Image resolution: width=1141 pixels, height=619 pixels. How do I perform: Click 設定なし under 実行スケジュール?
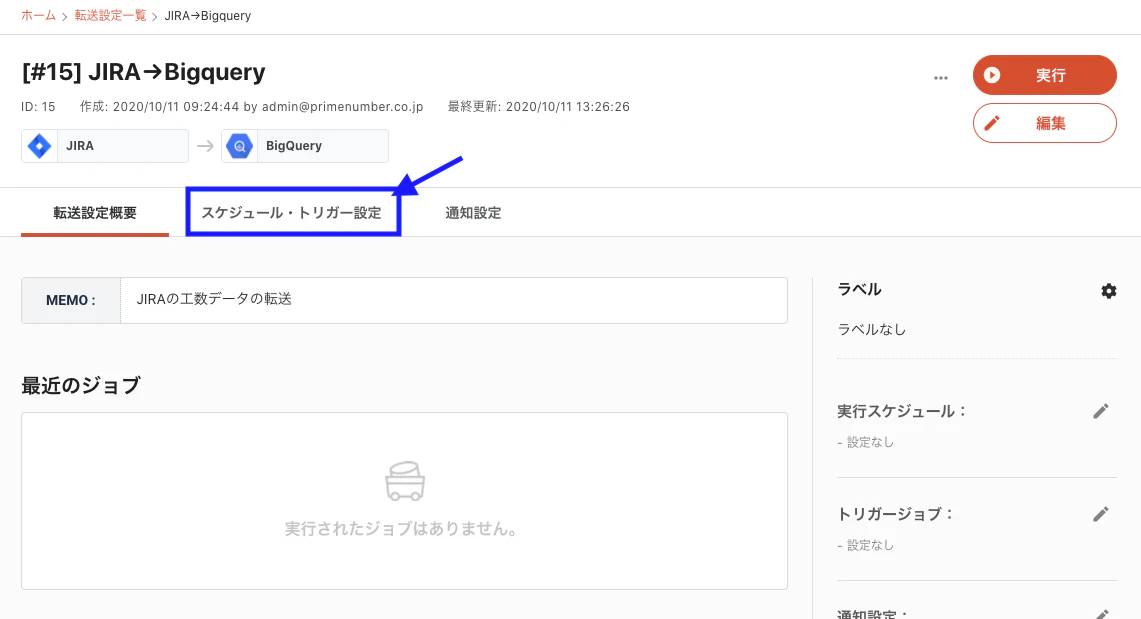(870, 442)
